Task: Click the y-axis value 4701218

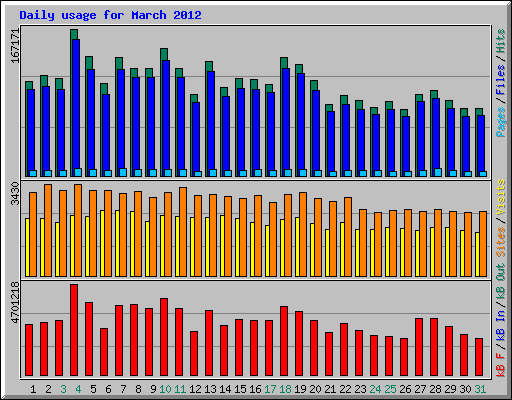Action: (15, 302)
